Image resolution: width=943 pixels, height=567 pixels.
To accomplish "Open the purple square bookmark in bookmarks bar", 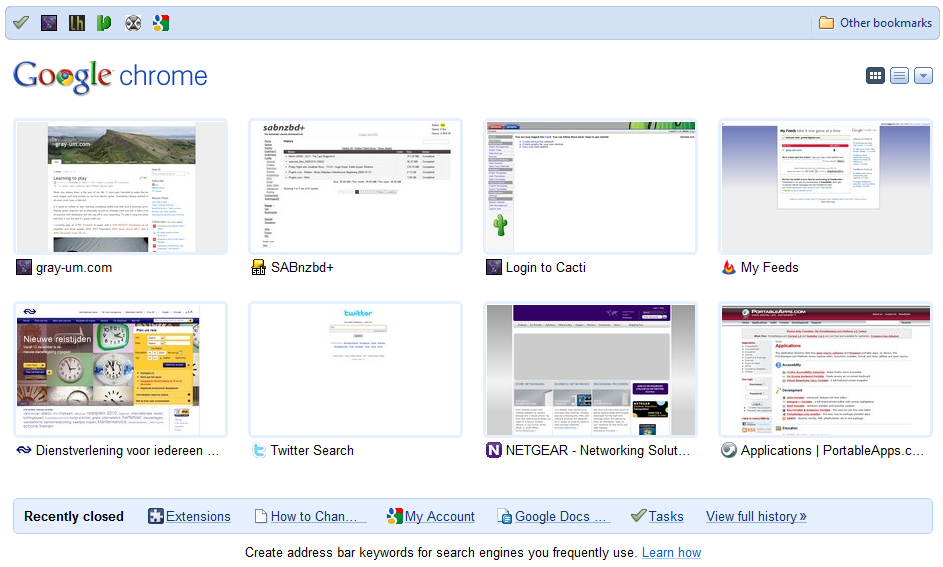I will tap(49, 23).
